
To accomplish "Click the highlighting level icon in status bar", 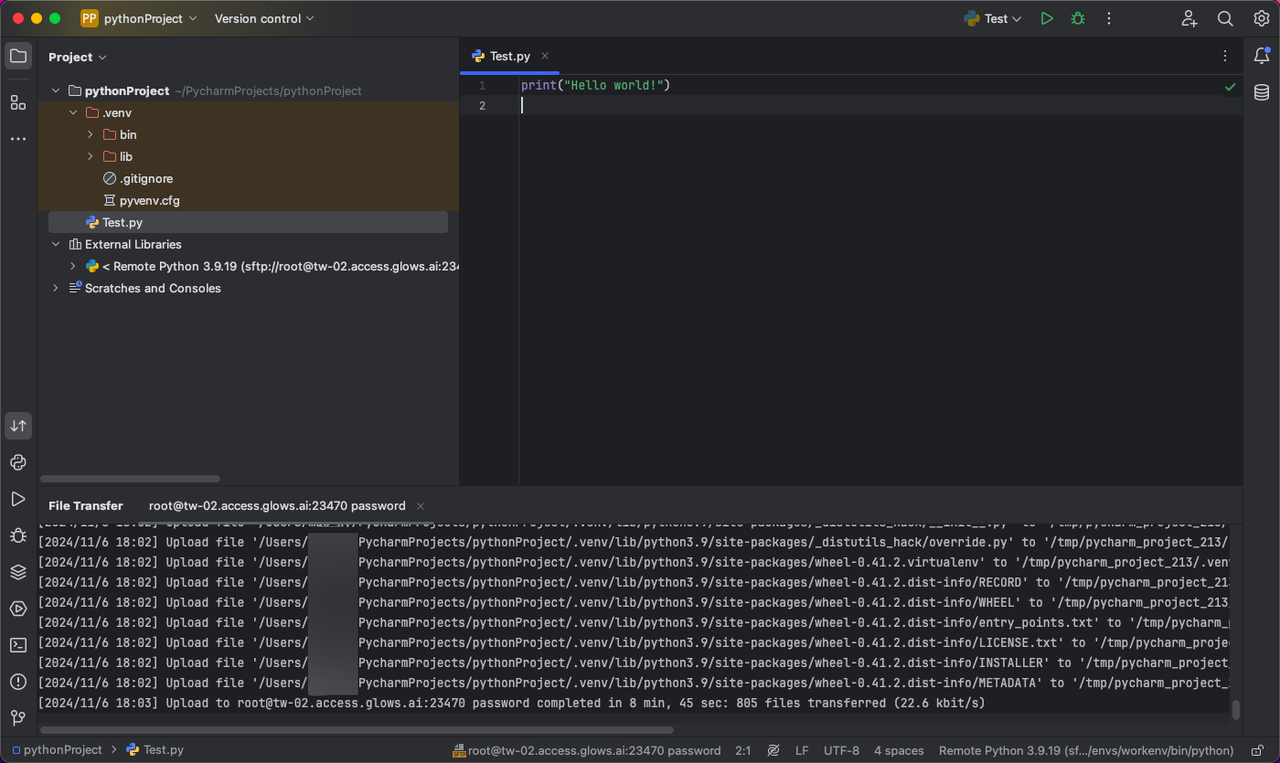I will tap(773, 750).
